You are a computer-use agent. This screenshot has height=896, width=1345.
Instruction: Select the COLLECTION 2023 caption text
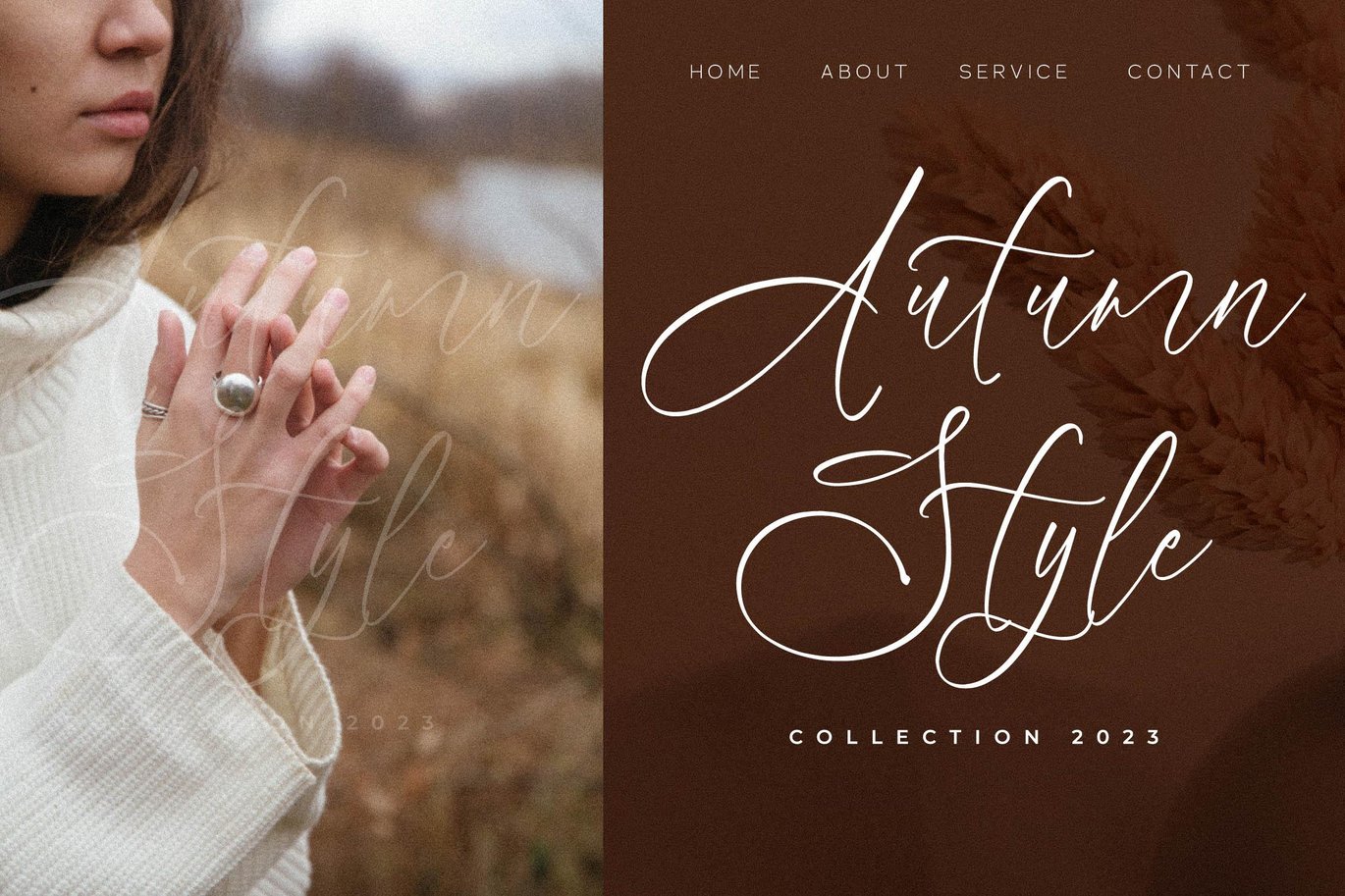click(976, 737)
